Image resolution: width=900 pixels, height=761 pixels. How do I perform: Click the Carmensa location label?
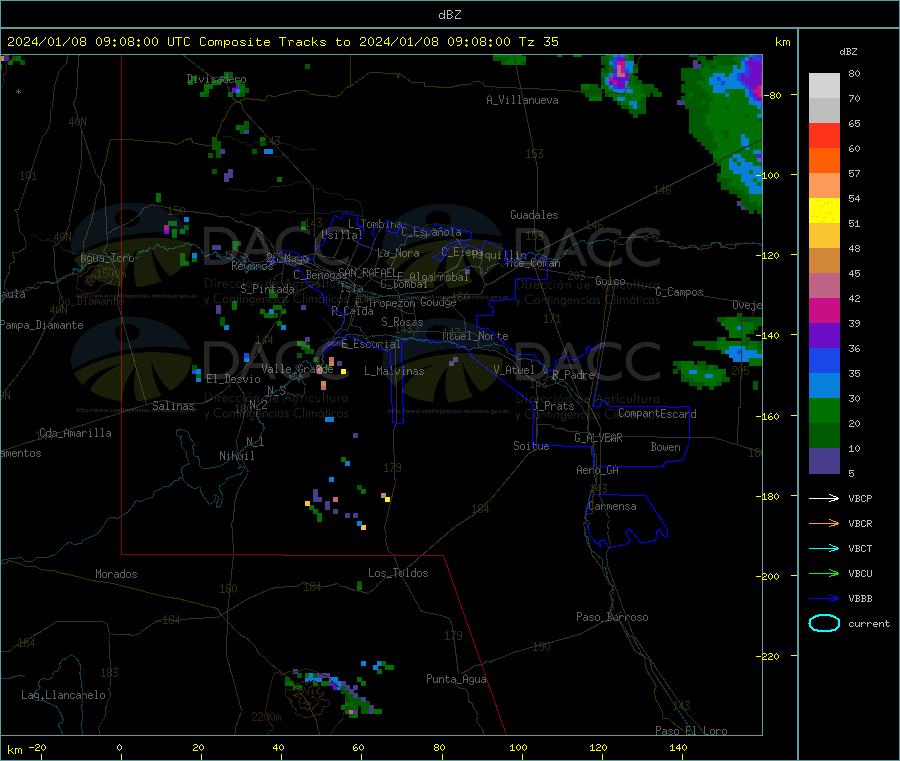coord(612,506)
